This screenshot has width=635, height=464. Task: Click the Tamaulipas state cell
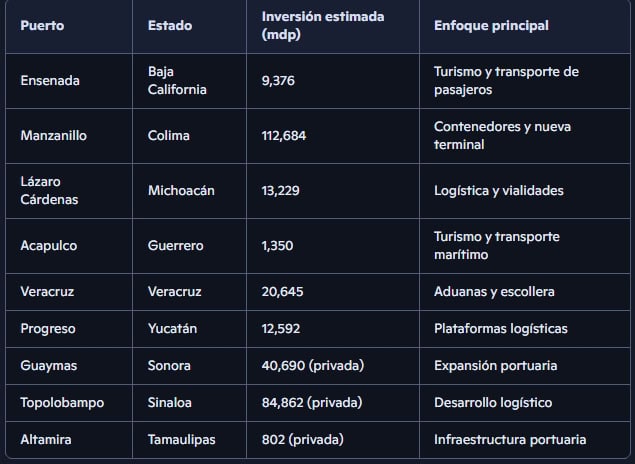point(181,439)
